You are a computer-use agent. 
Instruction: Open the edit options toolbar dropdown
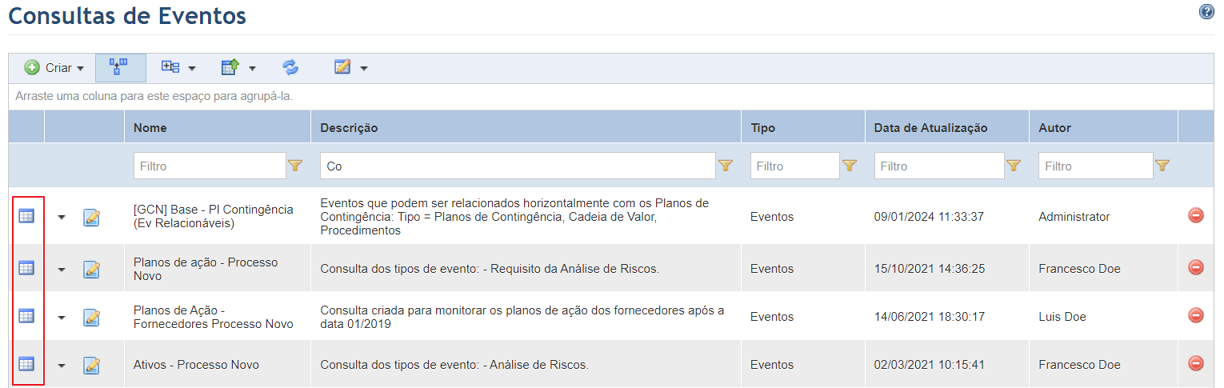tap(351, 68)
